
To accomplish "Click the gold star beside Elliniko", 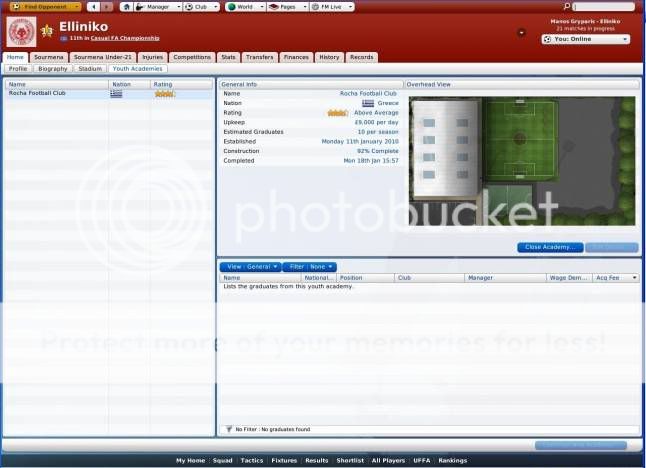I will [47, 30].
